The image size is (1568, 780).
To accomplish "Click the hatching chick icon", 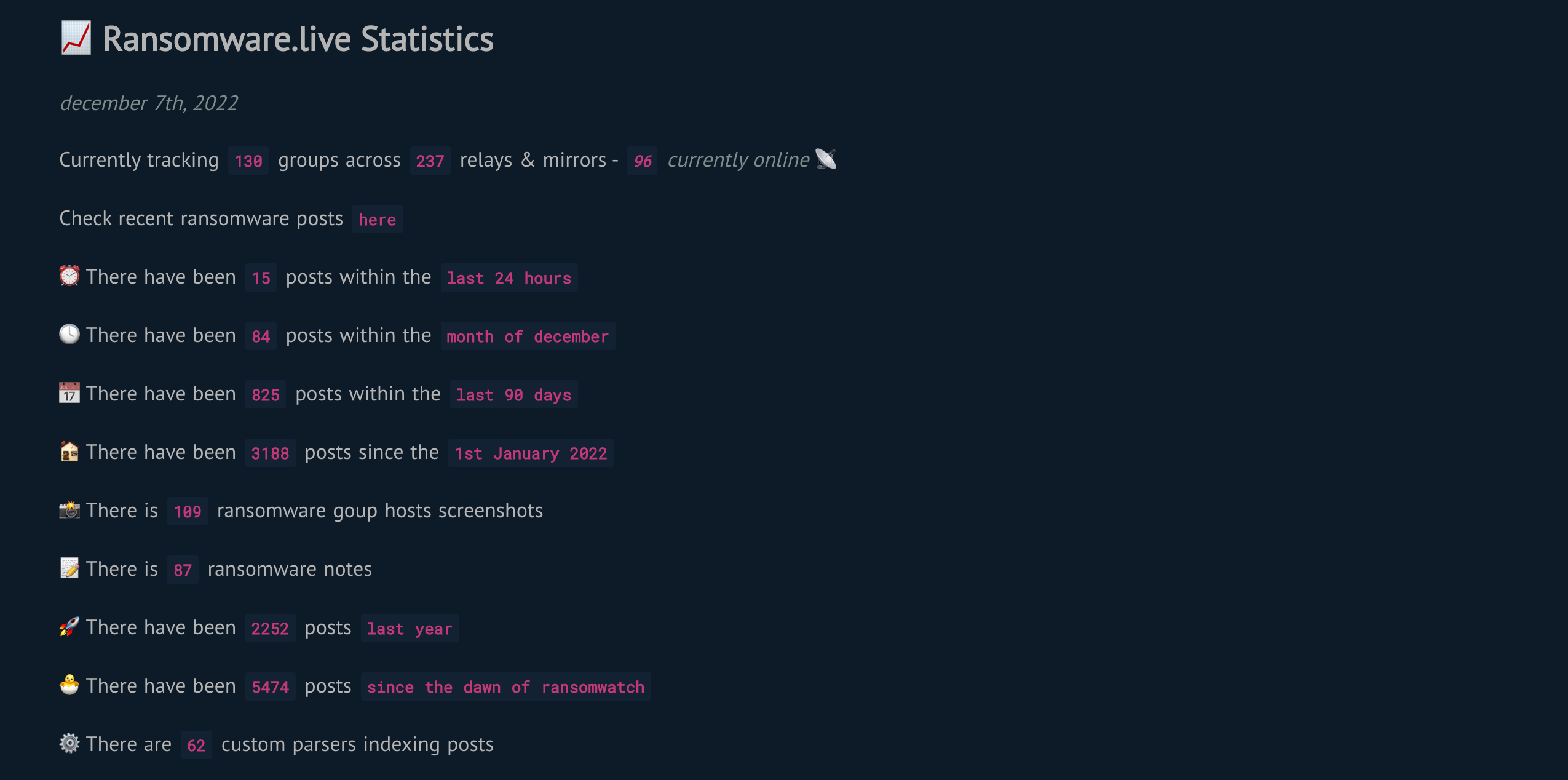I will coord(69,685).
